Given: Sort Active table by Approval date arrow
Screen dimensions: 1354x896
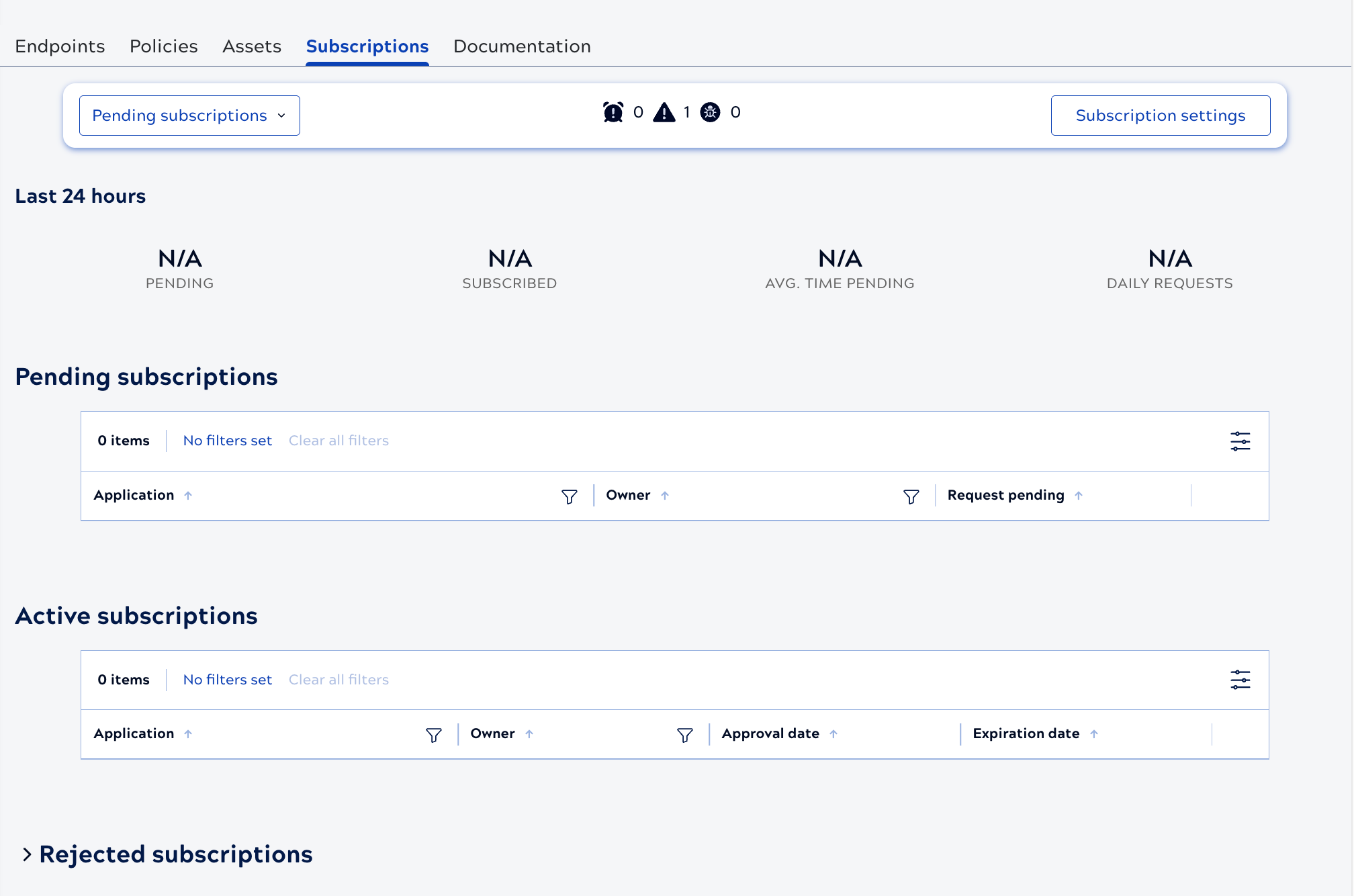Looking at the screenshot, I should (x=833, y=734).
